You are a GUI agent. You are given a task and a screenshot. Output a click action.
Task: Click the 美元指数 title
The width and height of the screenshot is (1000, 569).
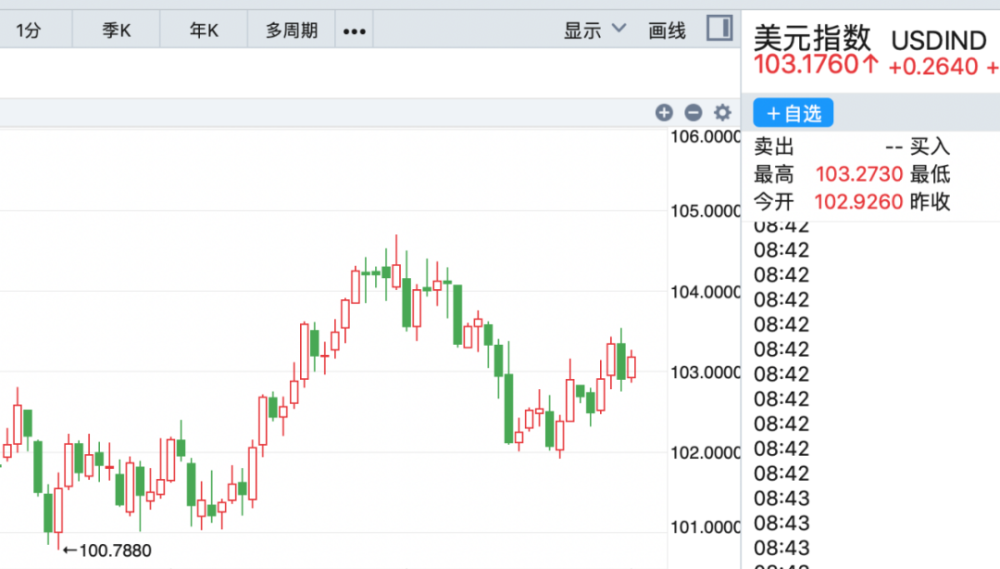pyautogui.click(x=812, y=39)
